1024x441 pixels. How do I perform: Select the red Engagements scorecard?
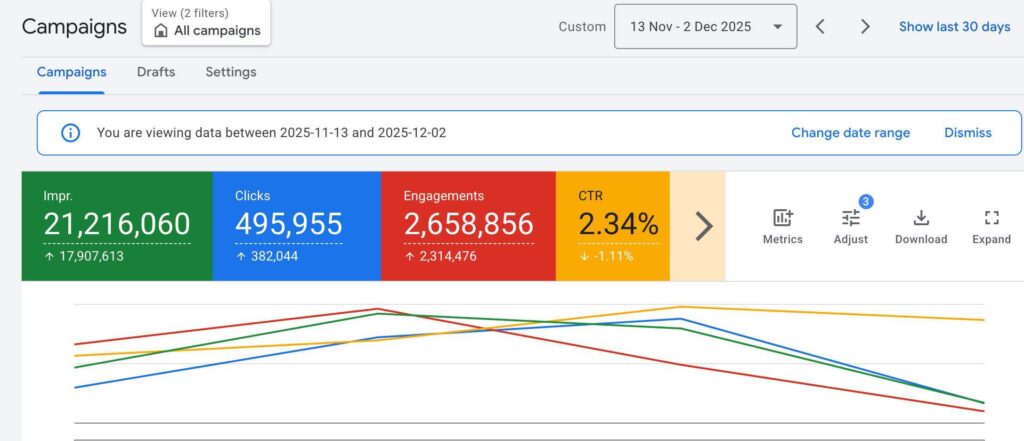468,226
